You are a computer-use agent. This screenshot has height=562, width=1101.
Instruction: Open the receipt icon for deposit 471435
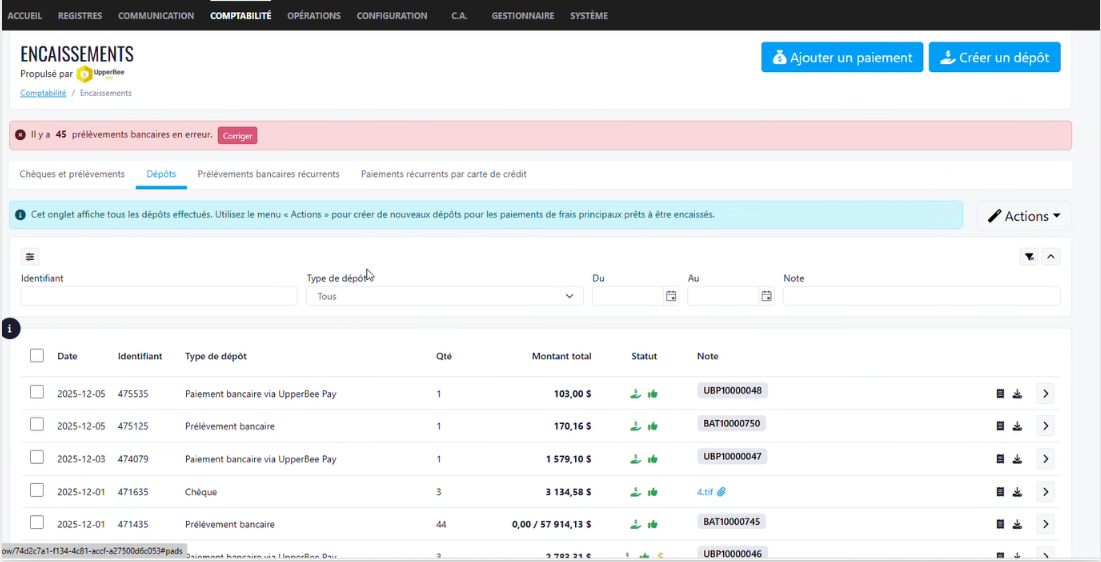tap(1001, 525)
